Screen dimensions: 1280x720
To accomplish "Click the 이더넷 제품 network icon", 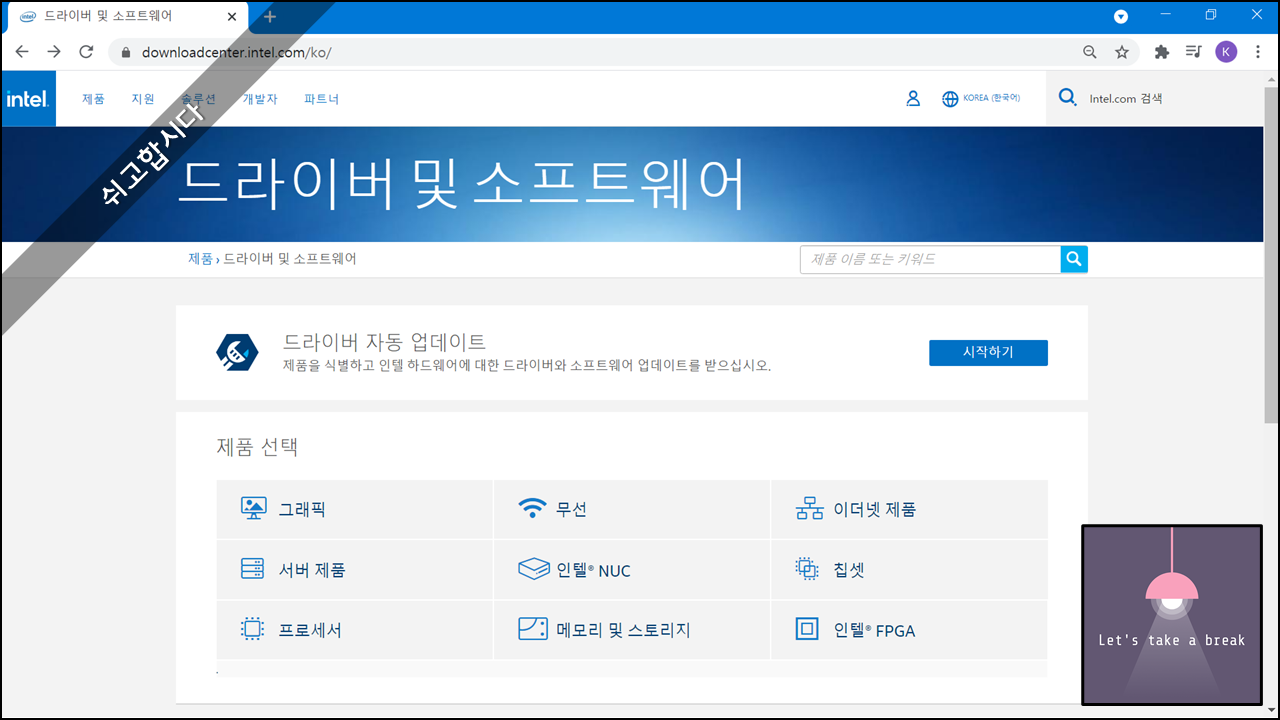I will [809, 509].
